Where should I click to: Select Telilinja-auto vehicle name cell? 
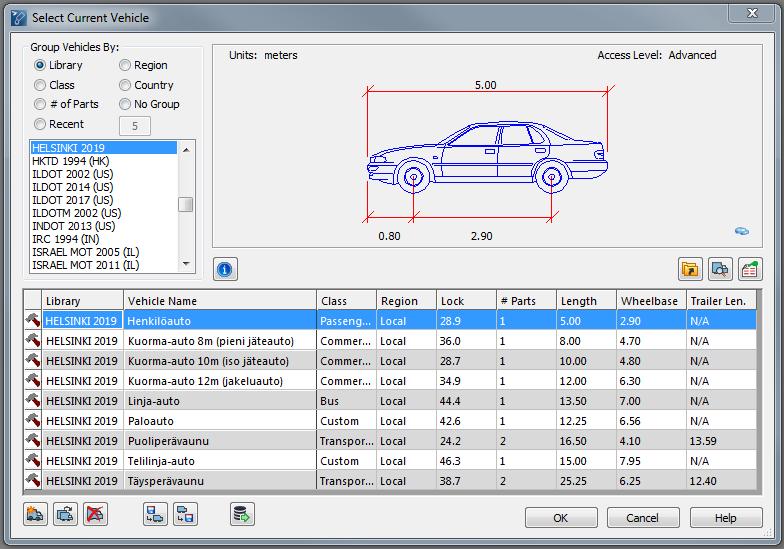coord(220,460)
